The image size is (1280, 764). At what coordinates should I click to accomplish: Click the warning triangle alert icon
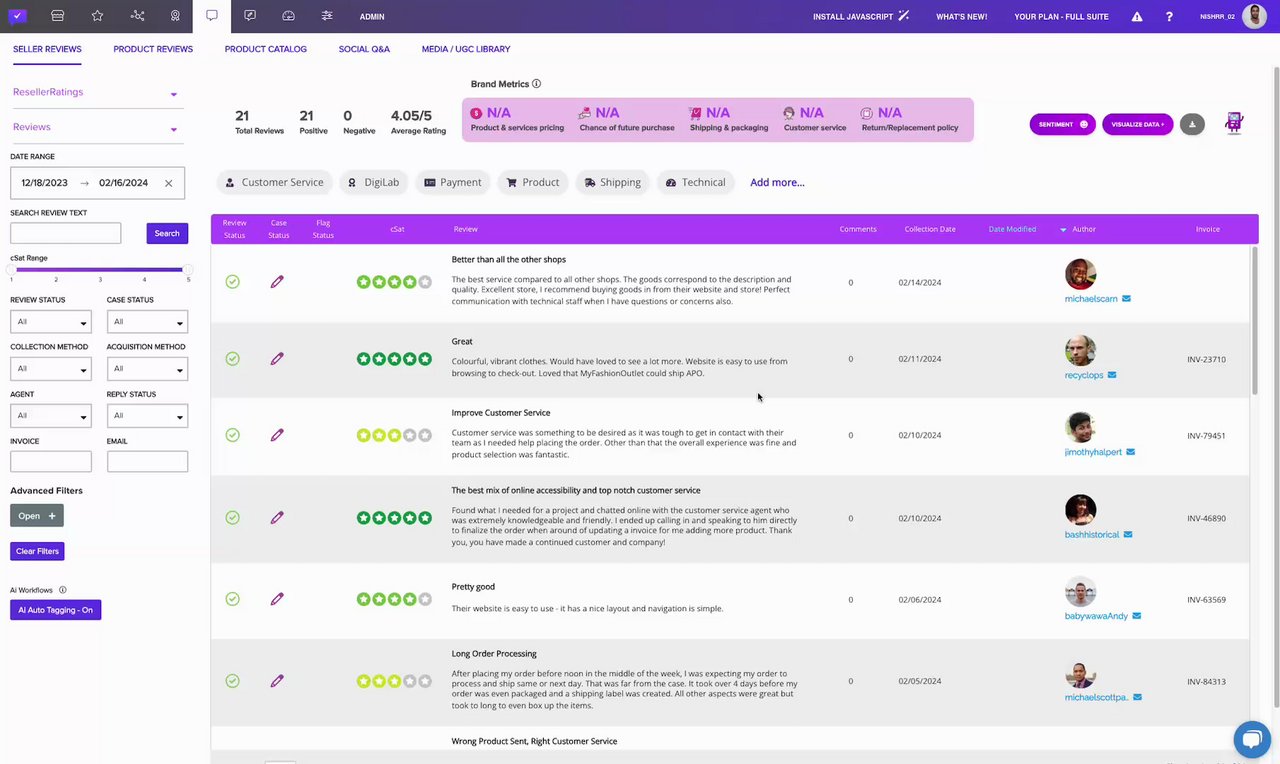point(1137,17)
